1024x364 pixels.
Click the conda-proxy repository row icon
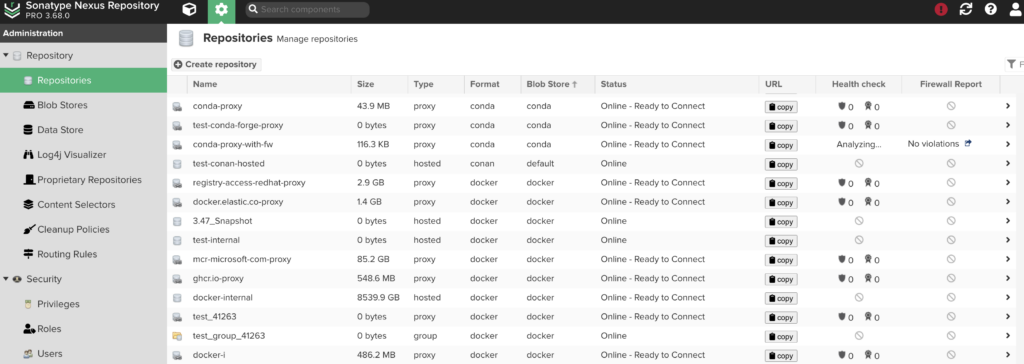[176, 107]
